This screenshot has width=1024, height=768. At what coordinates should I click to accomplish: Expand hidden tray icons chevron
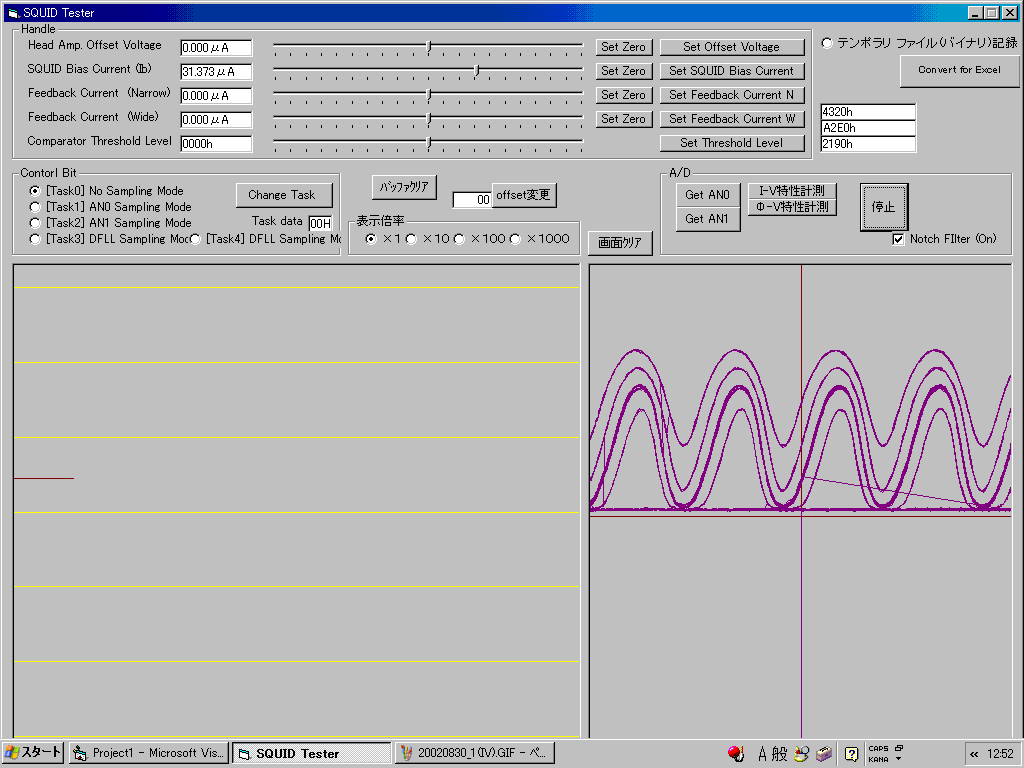[x=974, y=754]
